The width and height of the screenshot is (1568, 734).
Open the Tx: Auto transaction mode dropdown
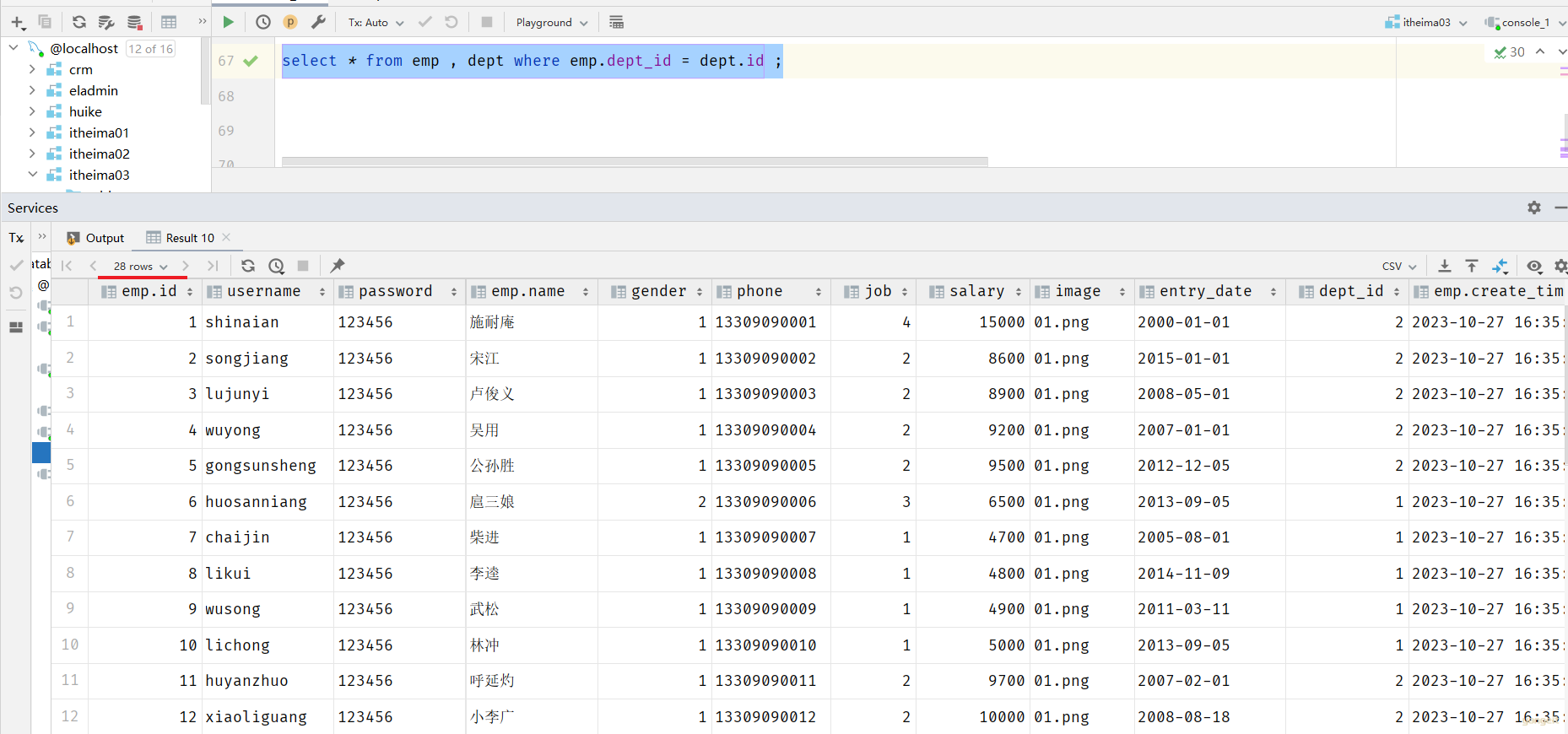pos(376,23)
